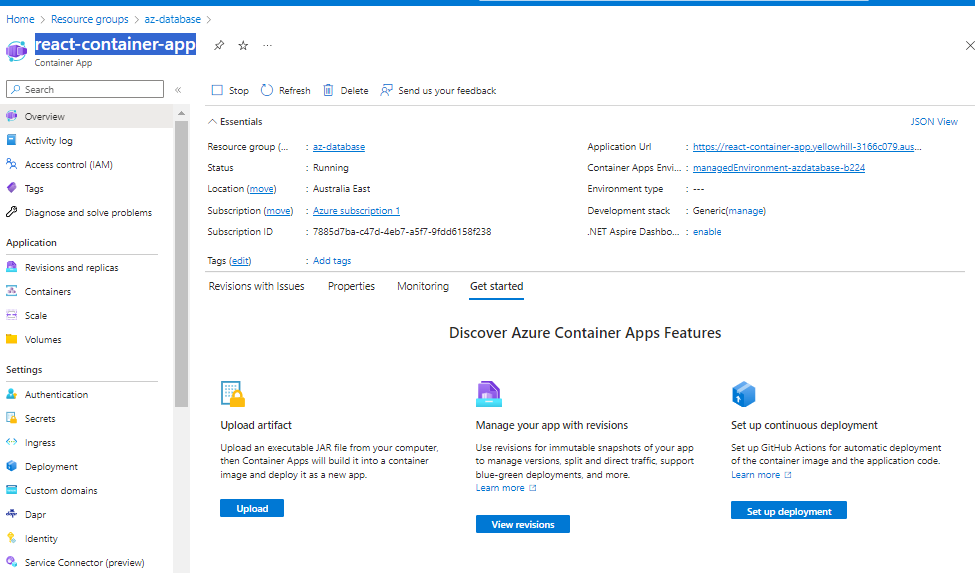Go to Home breadcrumb
The width and height of the screenshot is (975, 573).
point(20,19)
